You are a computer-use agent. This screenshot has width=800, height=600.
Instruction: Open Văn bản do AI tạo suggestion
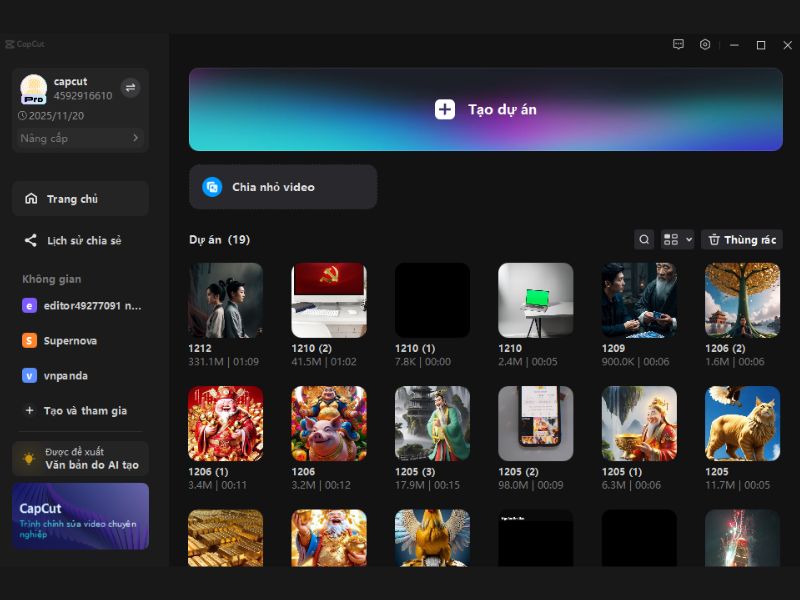click(80, 458)
